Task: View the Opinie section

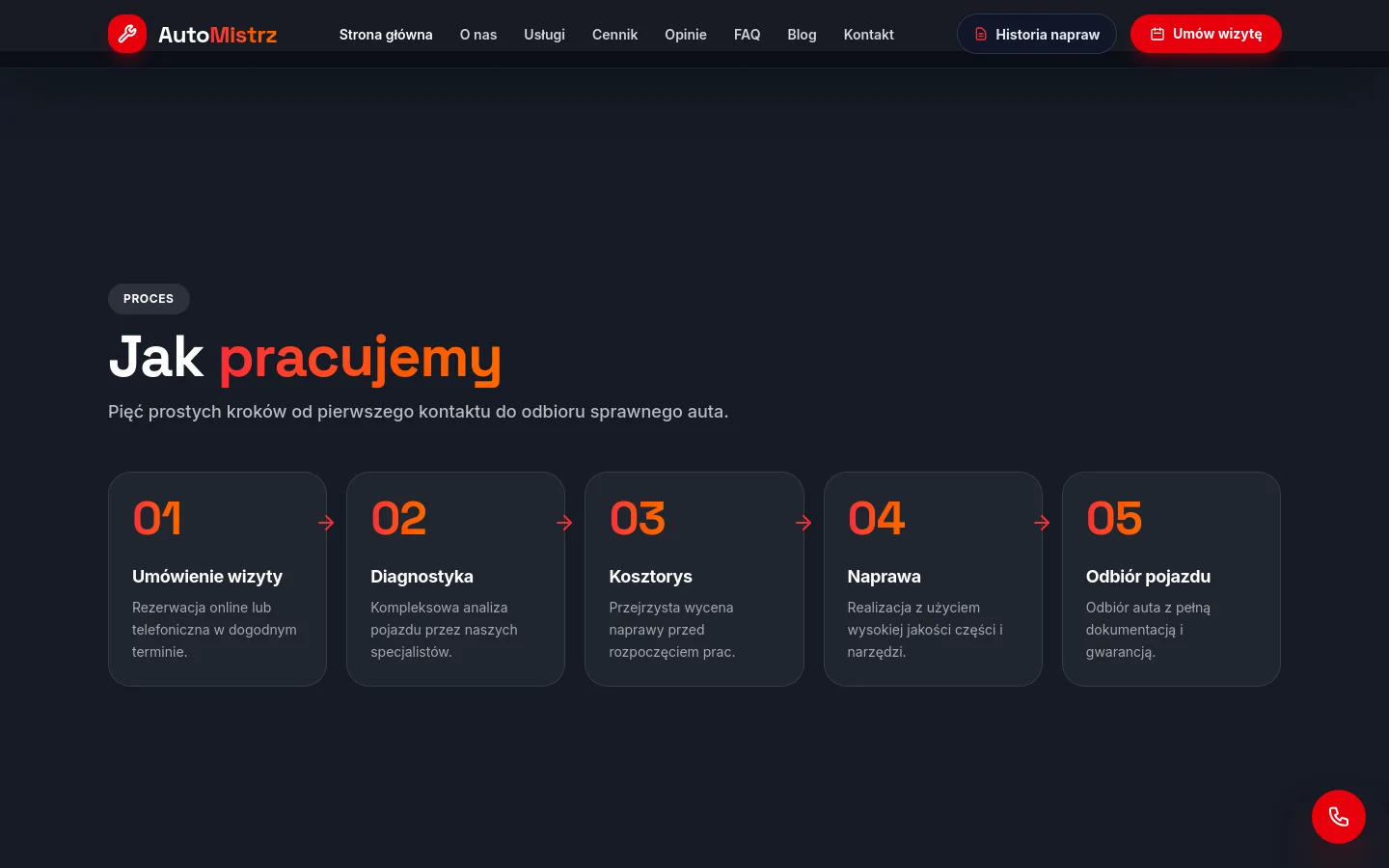Action: tap(686, 35)
